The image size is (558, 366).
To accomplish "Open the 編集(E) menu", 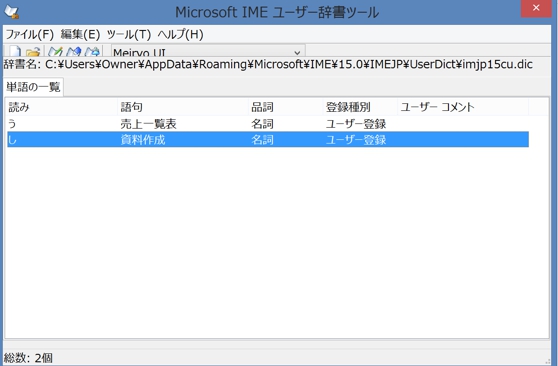I will [x=80, y=35].
